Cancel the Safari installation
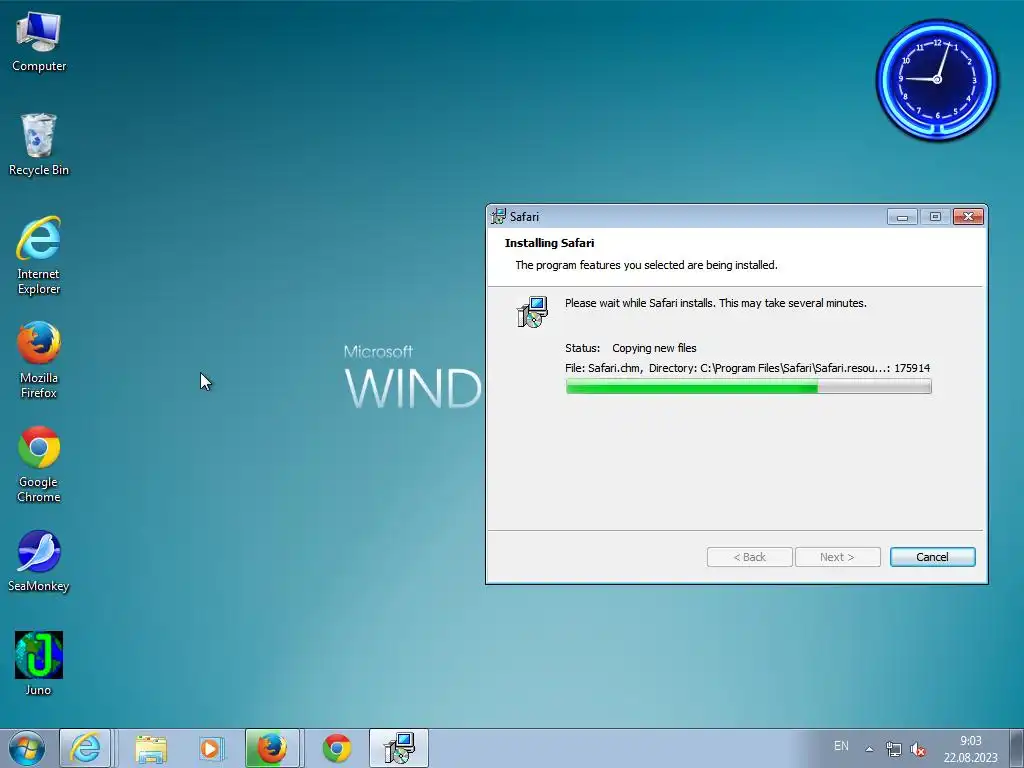The width and height of the screenshot is (1024, 768). [932, 557]
